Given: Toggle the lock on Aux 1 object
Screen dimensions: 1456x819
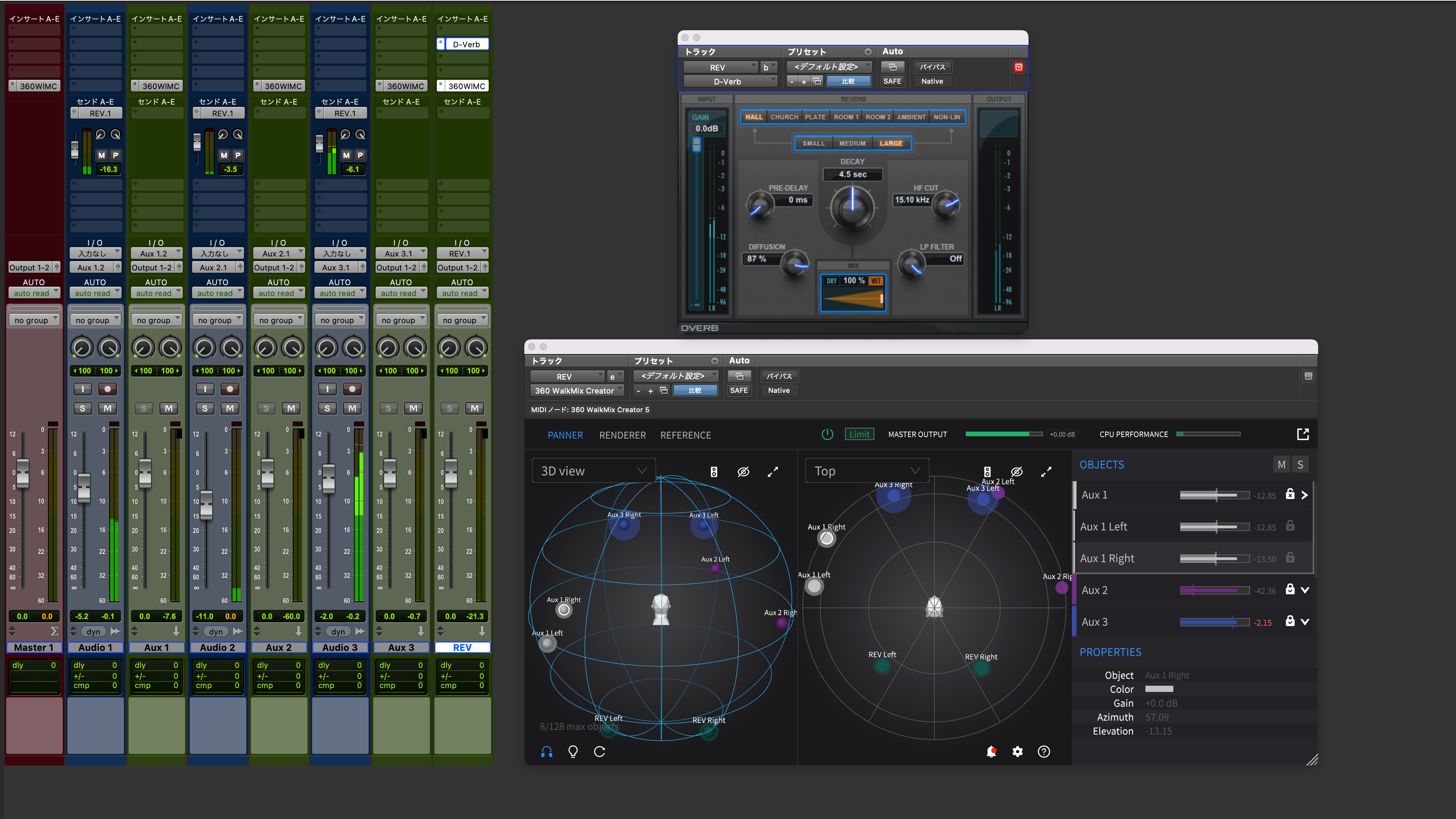Looking at the screenshot, I should pos(1290,494).
